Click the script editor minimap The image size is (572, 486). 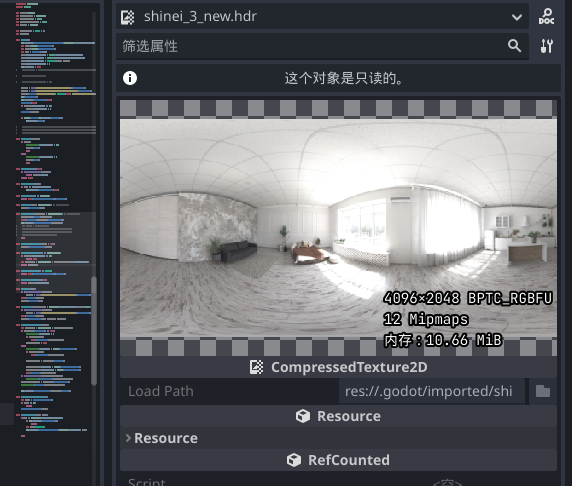[x=55, y=219]
